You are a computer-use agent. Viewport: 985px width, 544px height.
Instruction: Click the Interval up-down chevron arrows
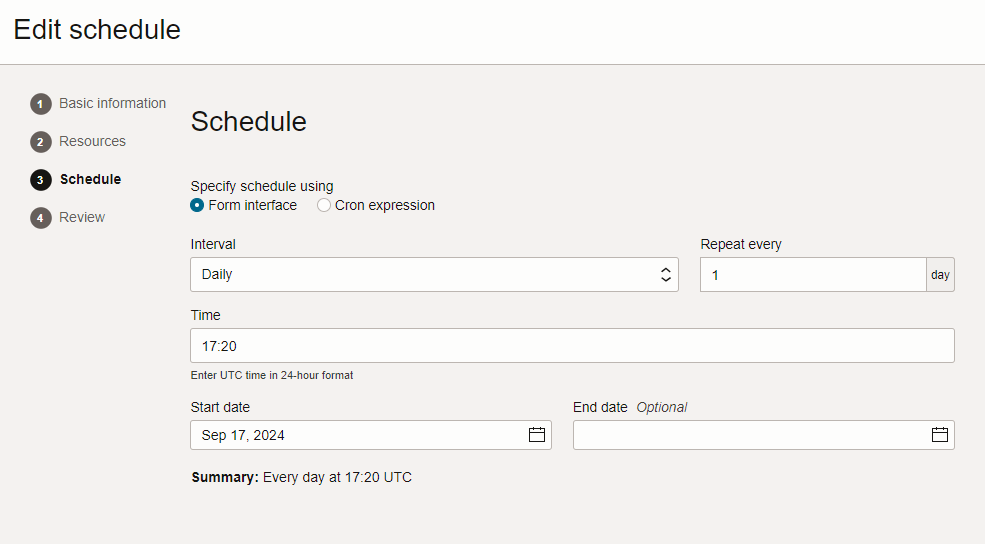pyautogui.click(x=666, y=275)
